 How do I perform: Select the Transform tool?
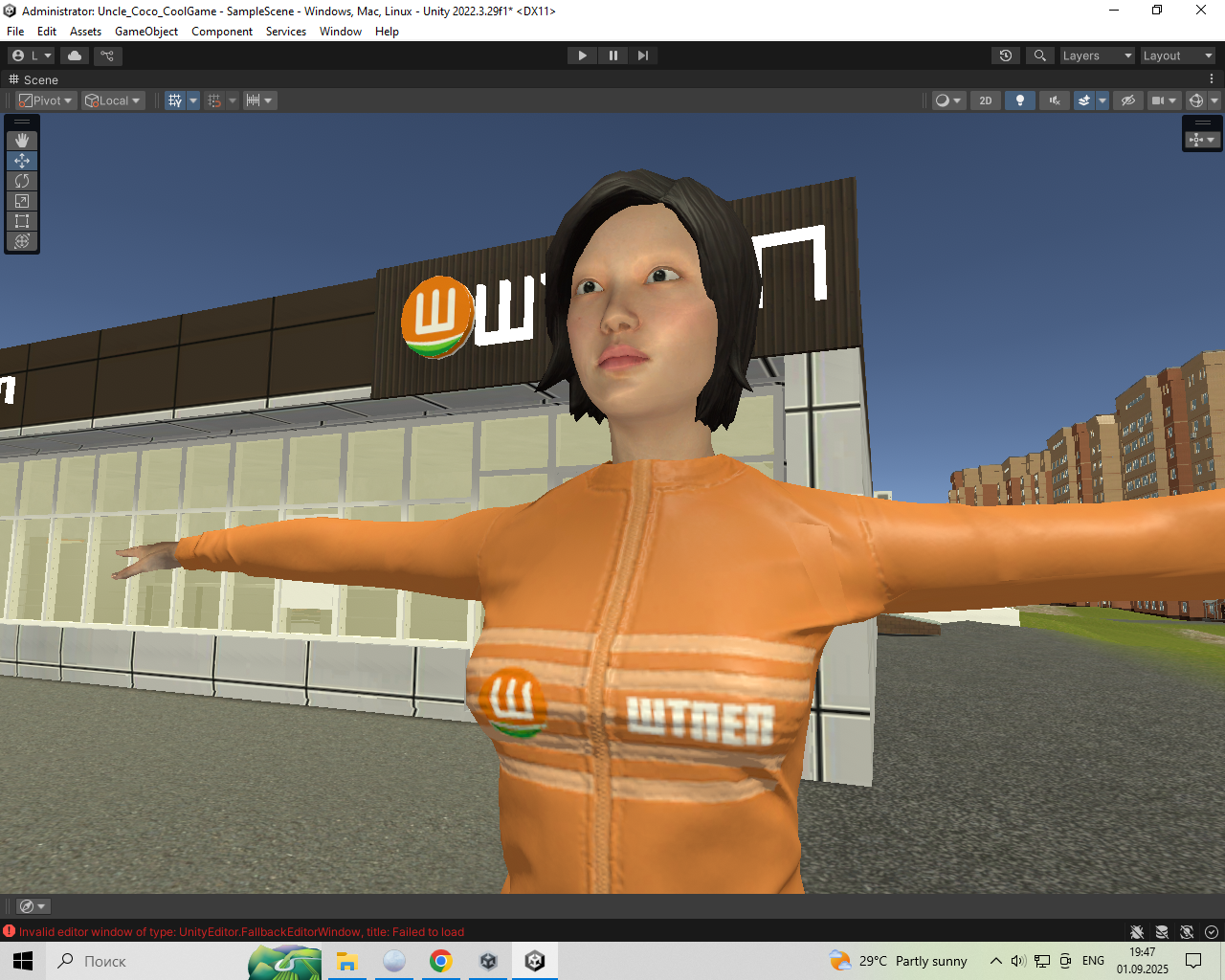pyautogui.click(x=22, y=241)
